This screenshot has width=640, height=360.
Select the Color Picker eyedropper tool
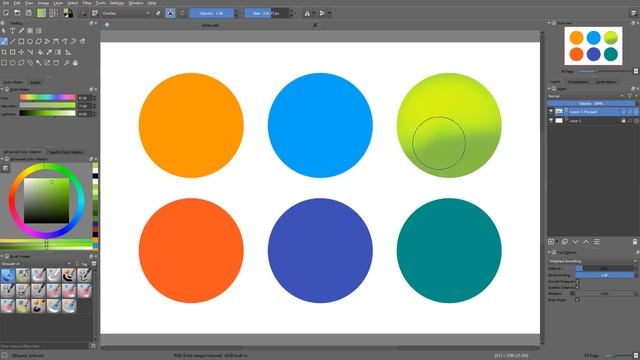click(x=49, y=52)
